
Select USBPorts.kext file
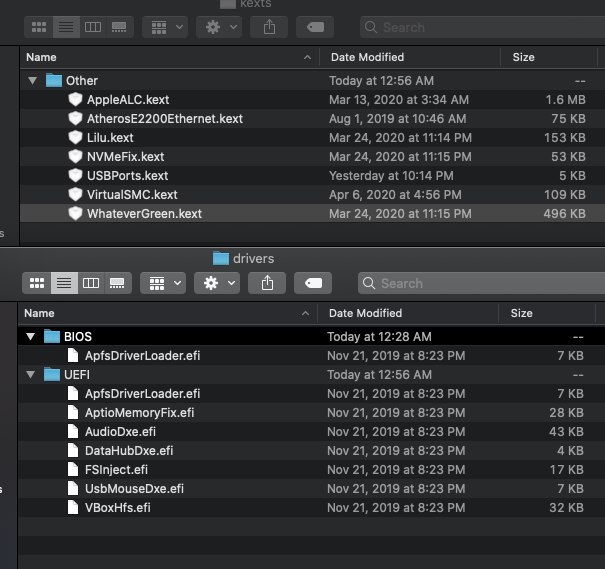[313, 176]
